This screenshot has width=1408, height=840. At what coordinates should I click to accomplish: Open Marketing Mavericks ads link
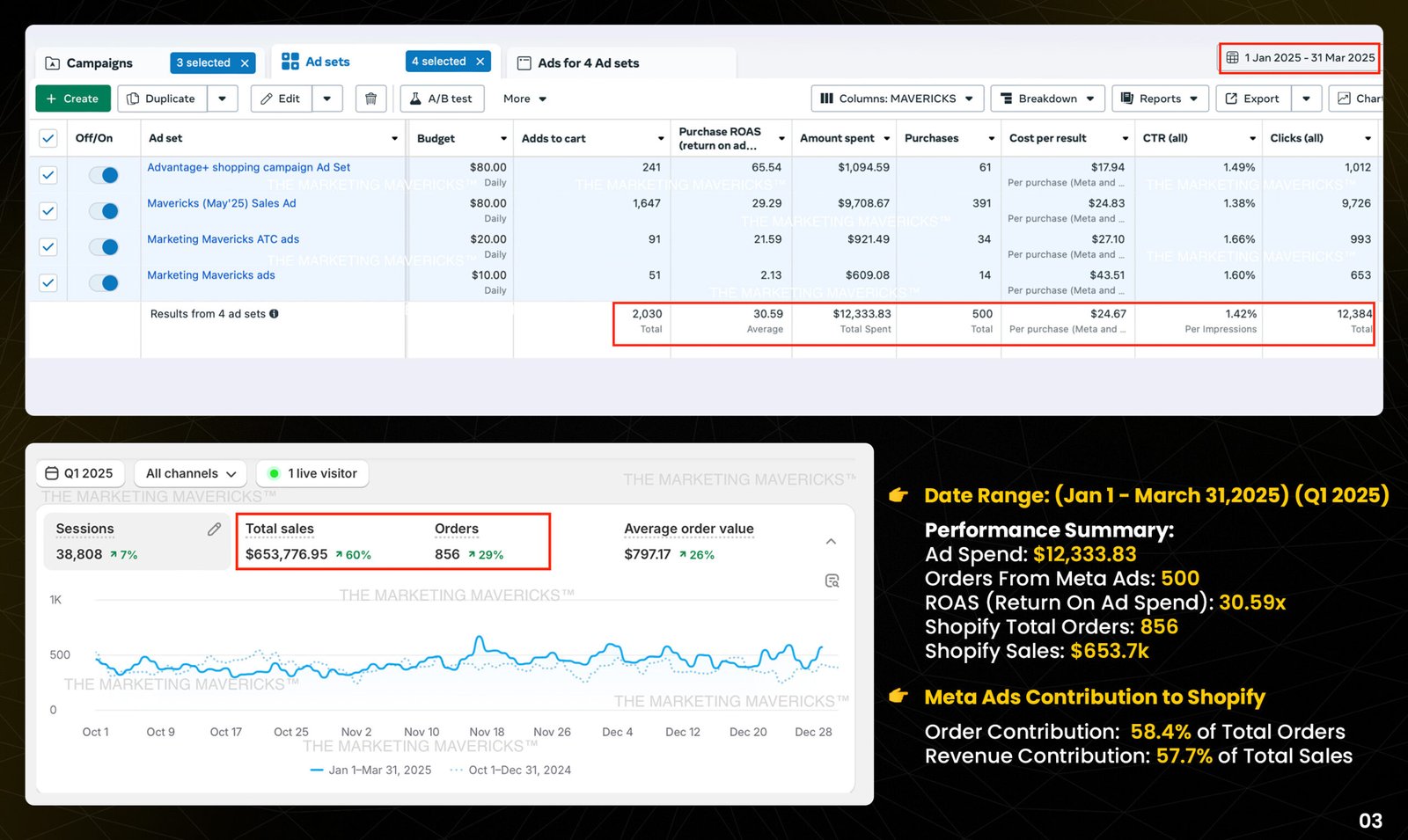(210, 275)
